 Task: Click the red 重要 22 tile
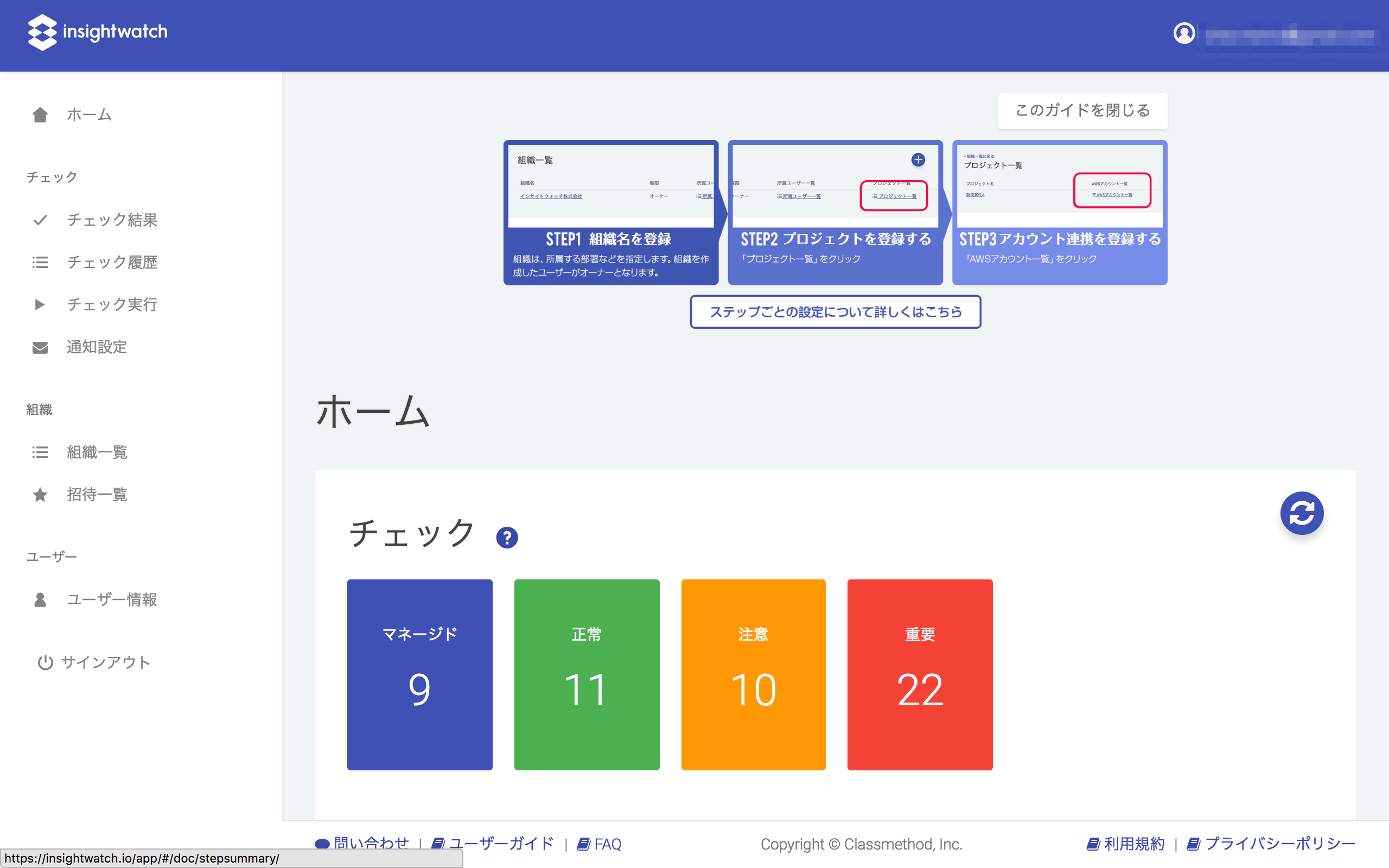tap(920, 674)
